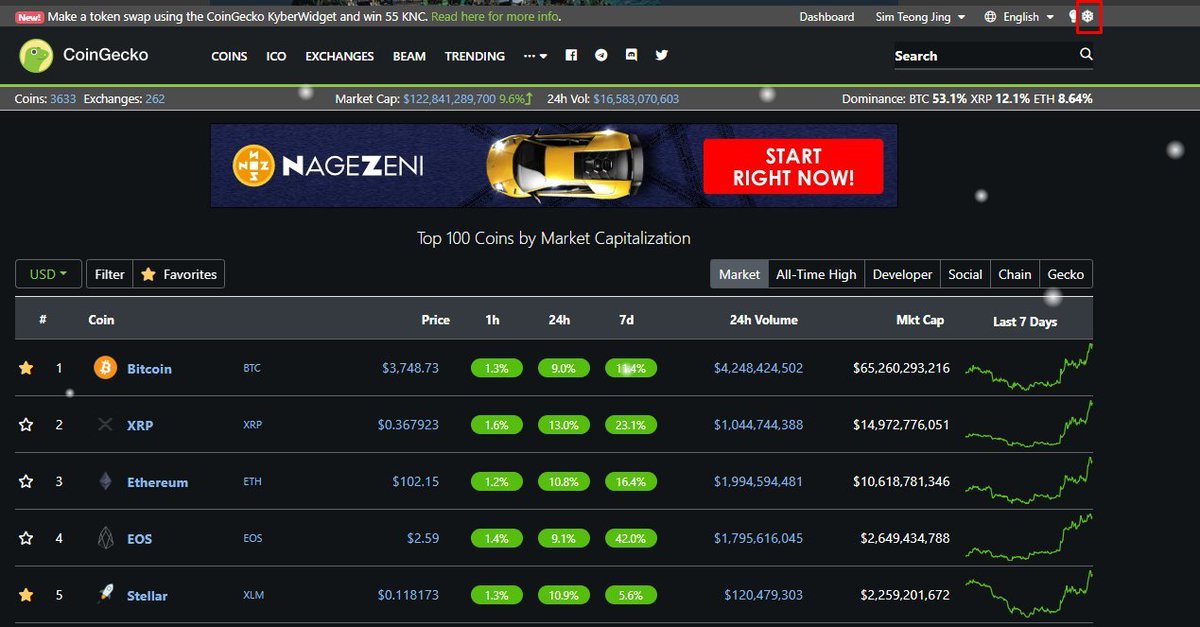This screenshot has width=1200, height=627.
Task: Click the Favorites button
Action: tap(179, 274)
